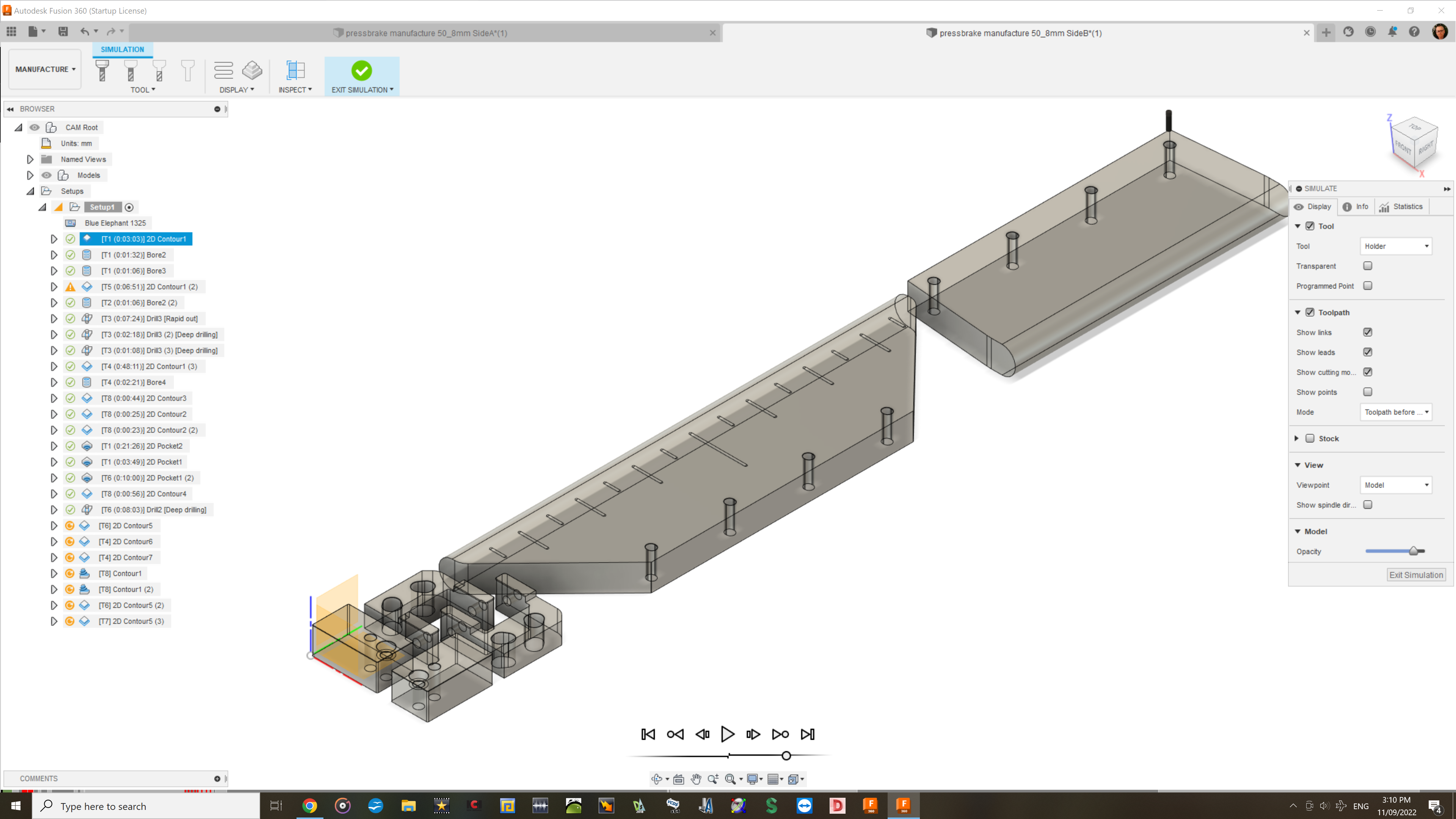Activate the orbit icon in the navigation bar
The image size is (1456, 819).
coord(657,779)
